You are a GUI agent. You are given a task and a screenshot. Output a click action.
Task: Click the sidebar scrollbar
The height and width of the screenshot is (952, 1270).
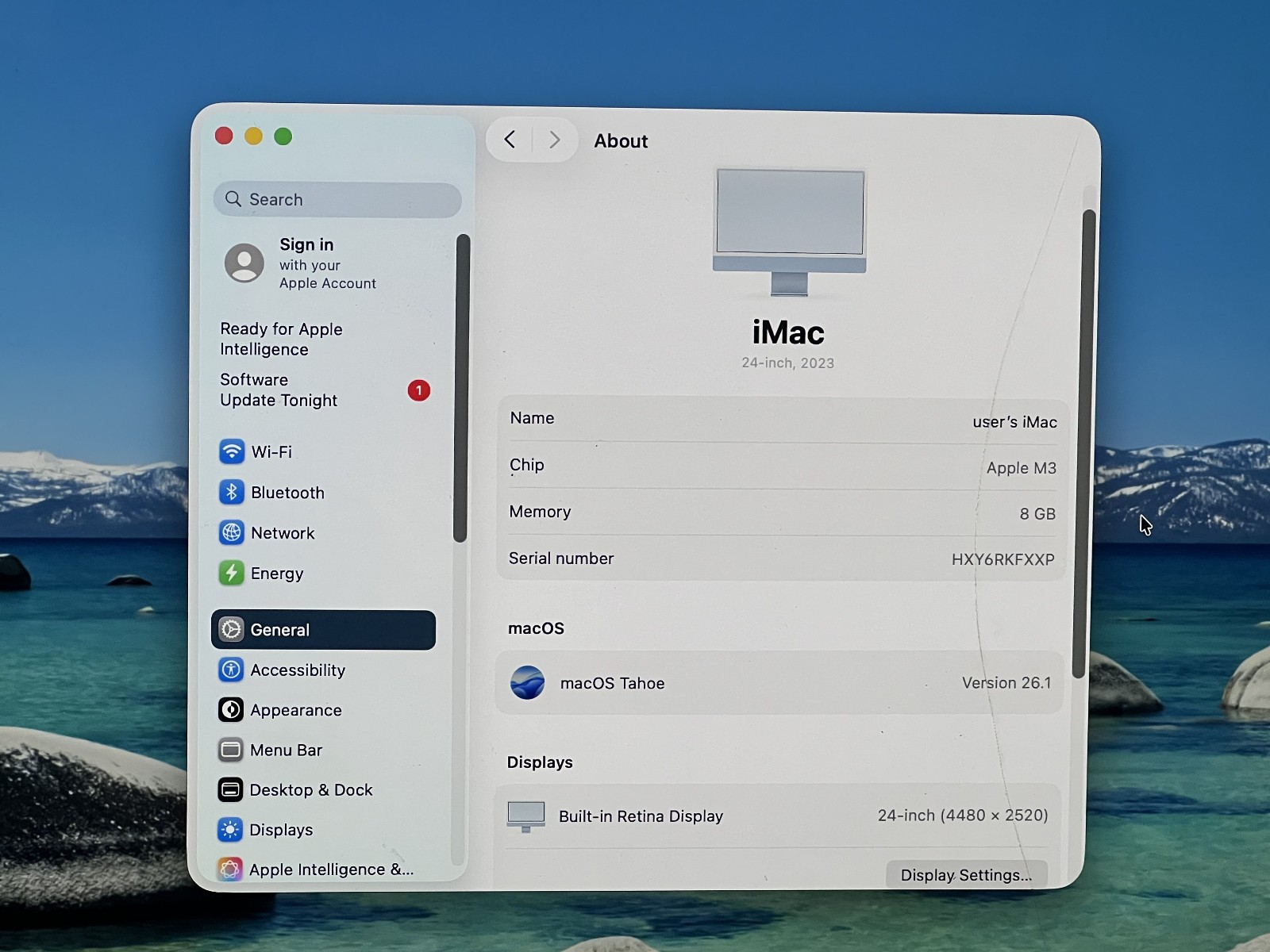[461, 388]
